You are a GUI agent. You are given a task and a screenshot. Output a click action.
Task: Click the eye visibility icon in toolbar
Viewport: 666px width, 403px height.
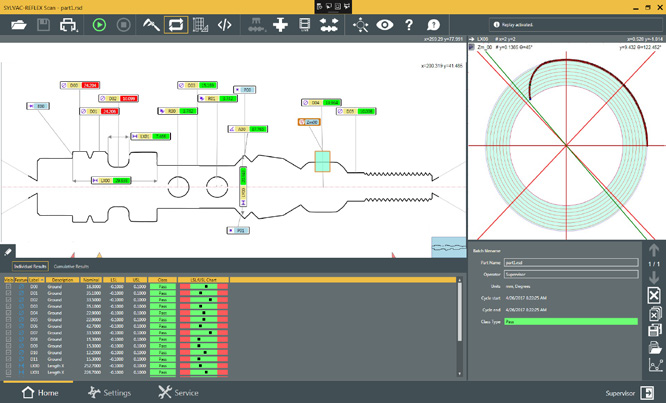385,24
